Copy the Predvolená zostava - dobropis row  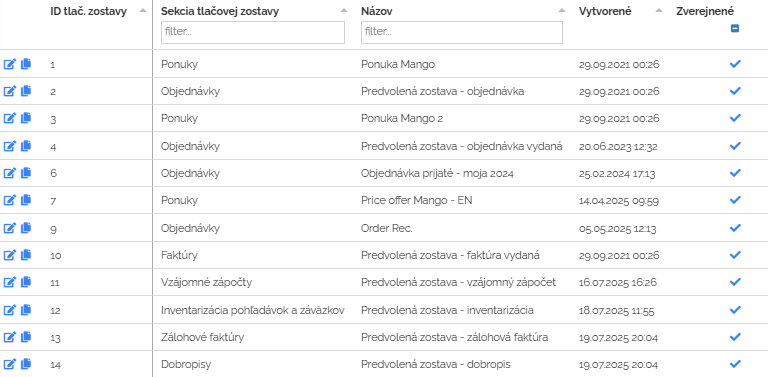(26, 364)
